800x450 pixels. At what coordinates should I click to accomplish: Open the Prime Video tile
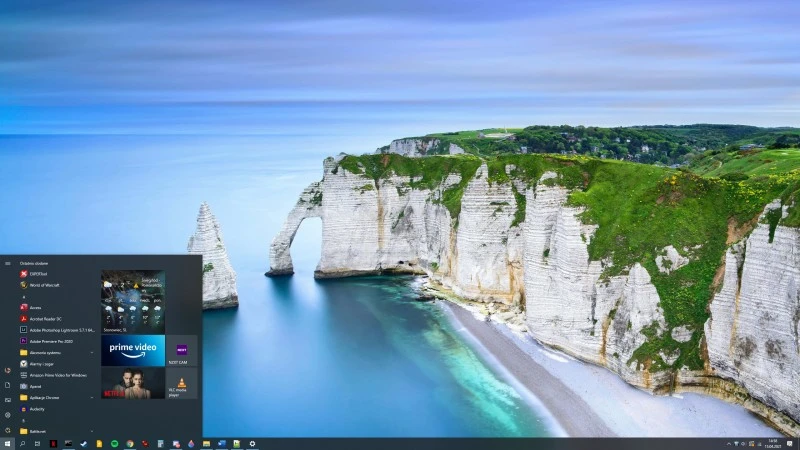point(133,351)
